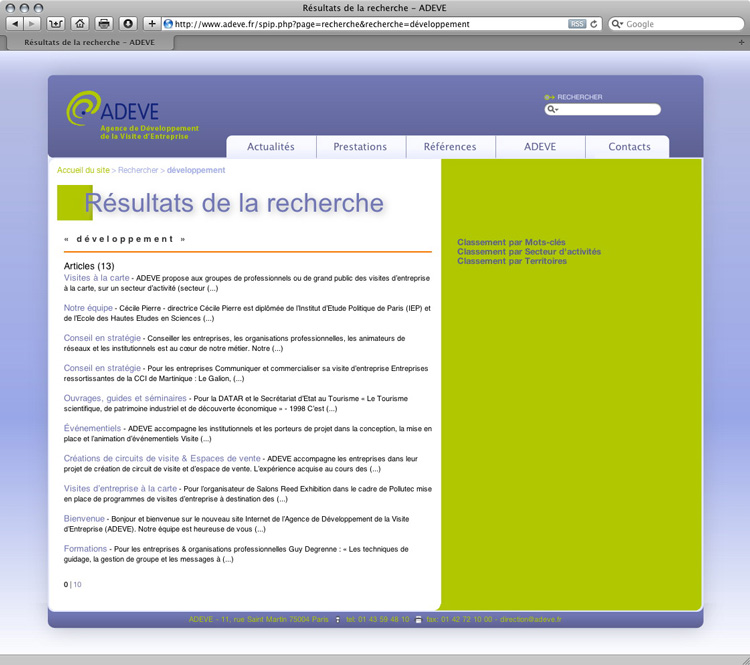The image size is (750, 665).
Task: Click the new tab plus button
Action: [x=741, y=43]
